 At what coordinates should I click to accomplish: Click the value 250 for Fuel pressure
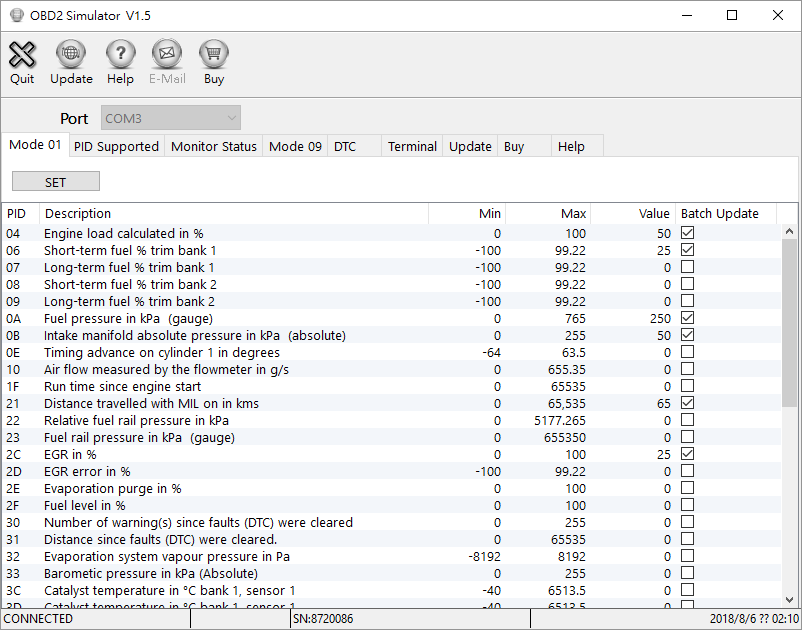point(660,319)
